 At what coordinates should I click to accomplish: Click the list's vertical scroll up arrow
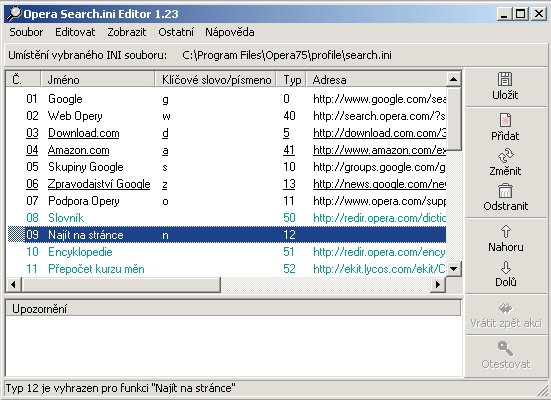453,79
